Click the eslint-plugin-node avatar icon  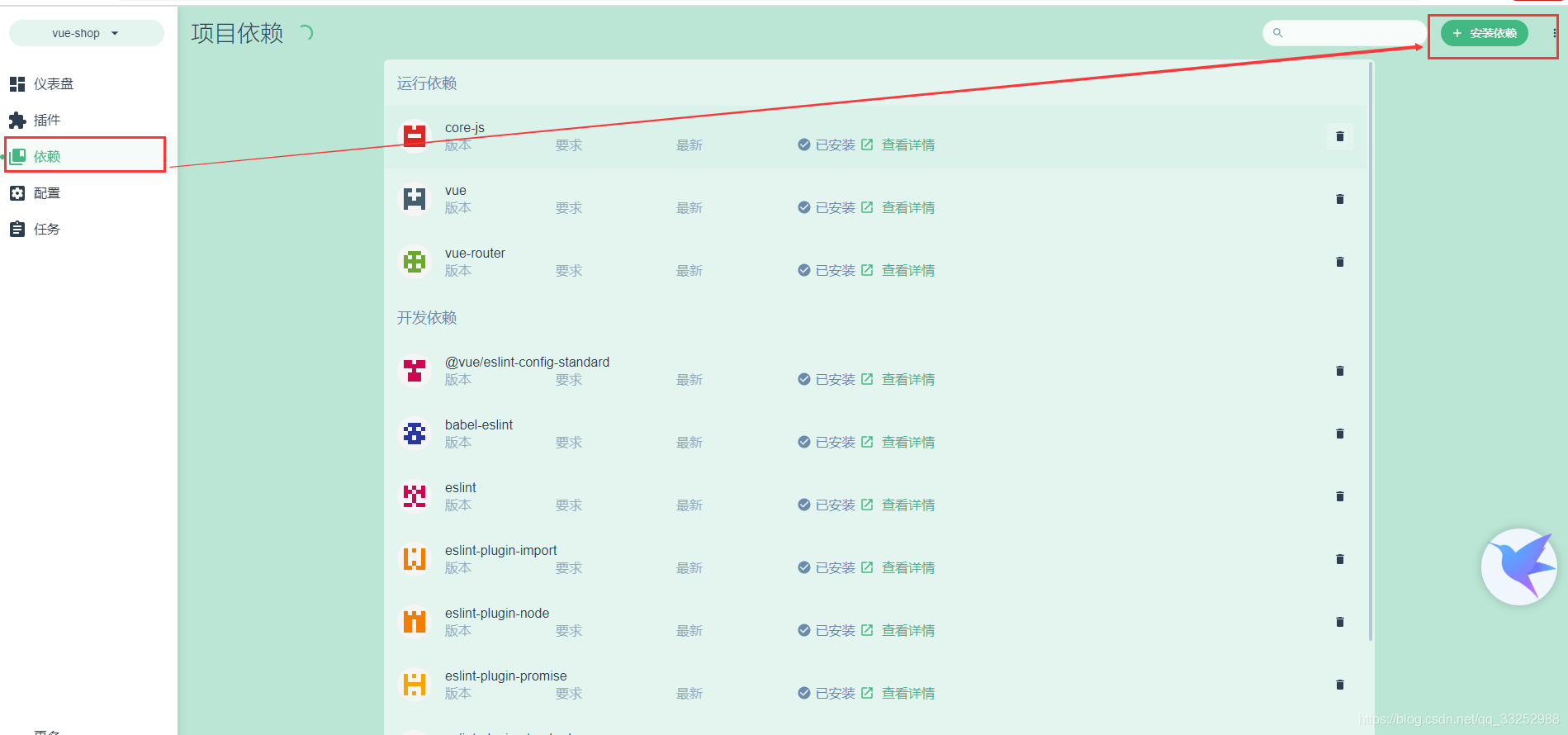click(x=415, y=622)
